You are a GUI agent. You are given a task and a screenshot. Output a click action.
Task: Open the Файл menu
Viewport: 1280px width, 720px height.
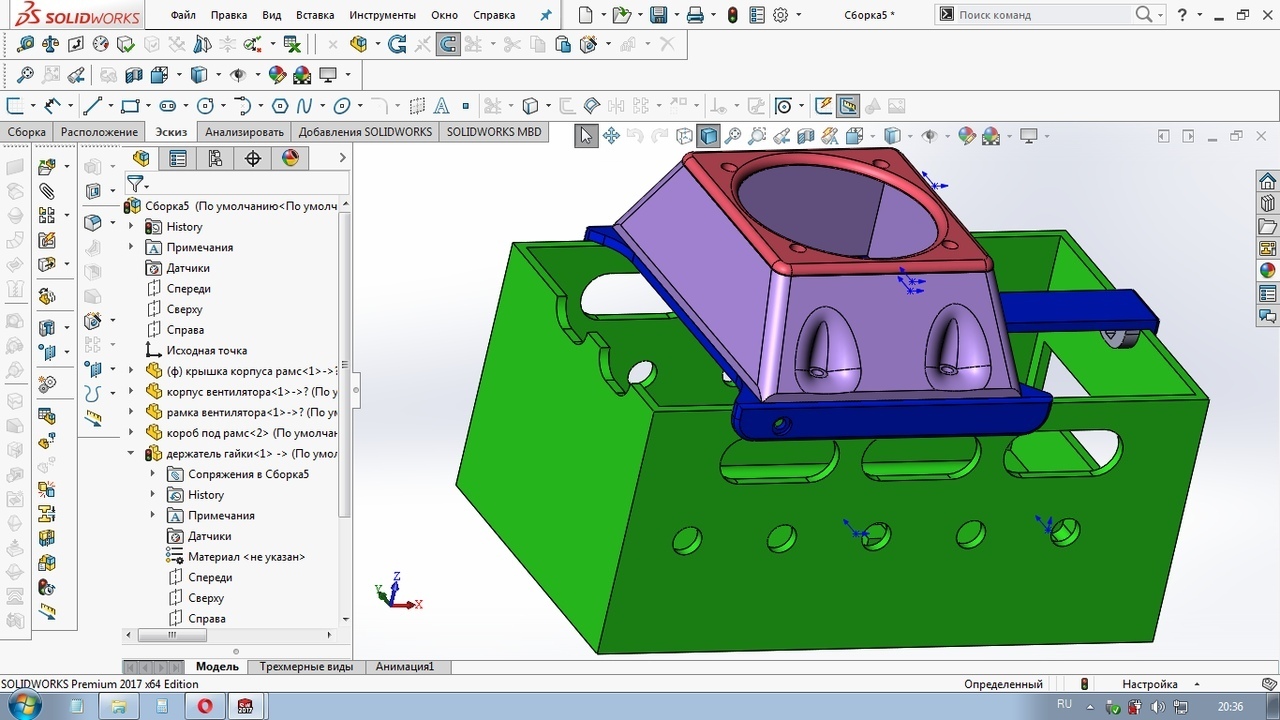tap(183, 15)
